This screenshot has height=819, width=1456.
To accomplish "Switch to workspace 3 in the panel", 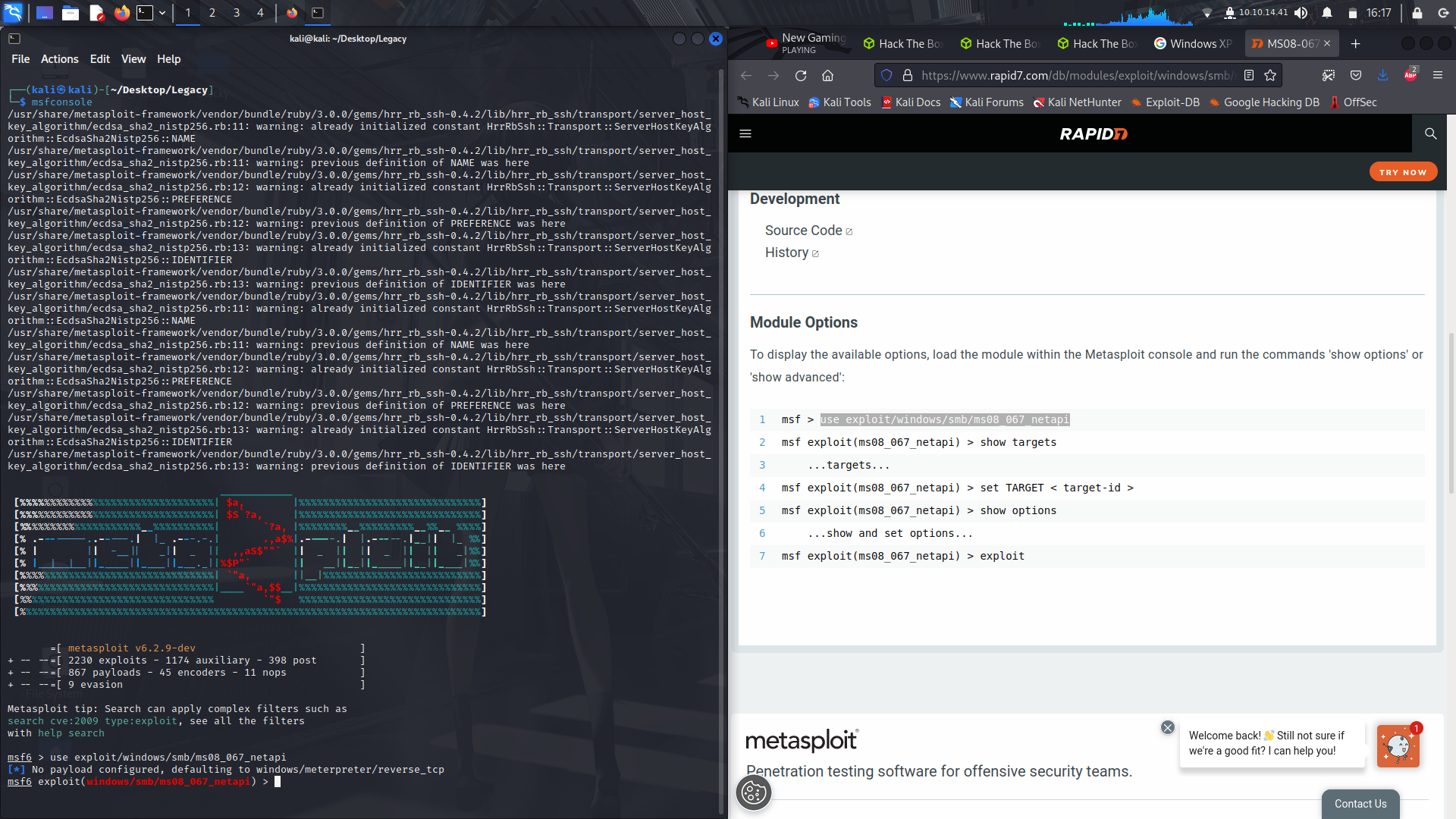I will pos(237,13).
